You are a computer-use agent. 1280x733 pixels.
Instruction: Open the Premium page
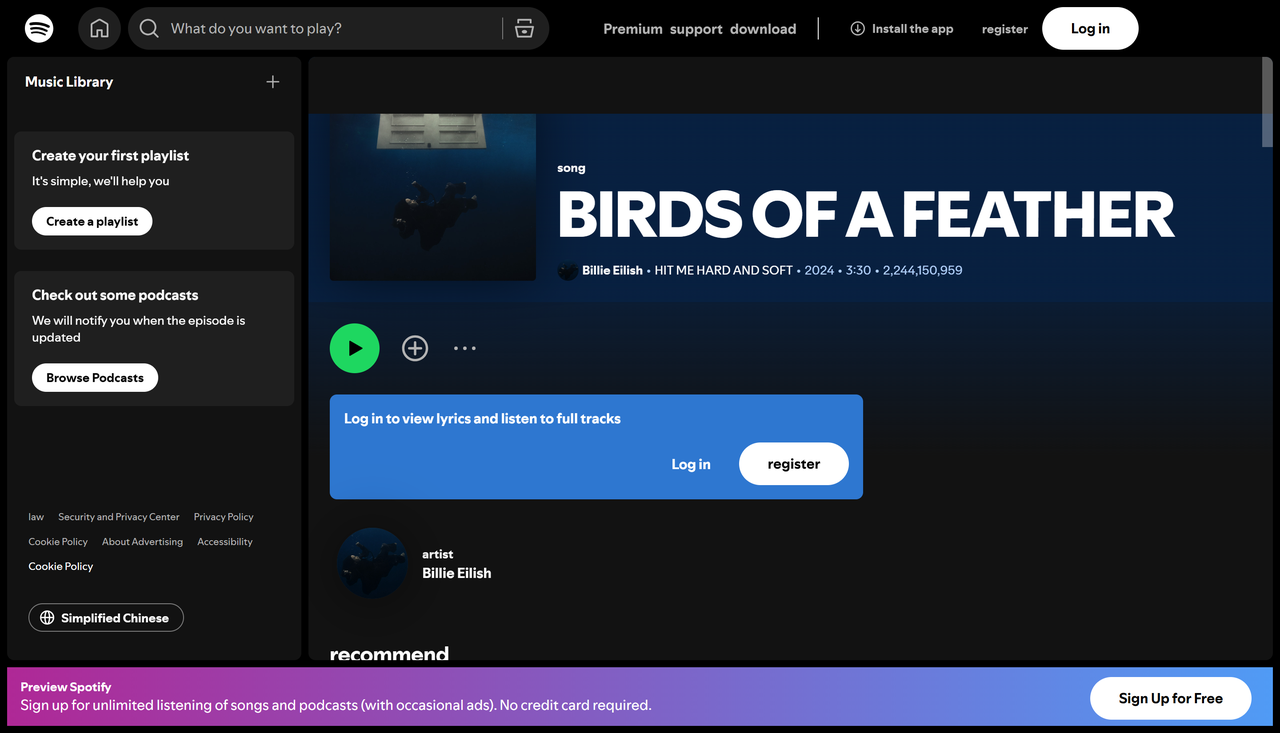632,29
